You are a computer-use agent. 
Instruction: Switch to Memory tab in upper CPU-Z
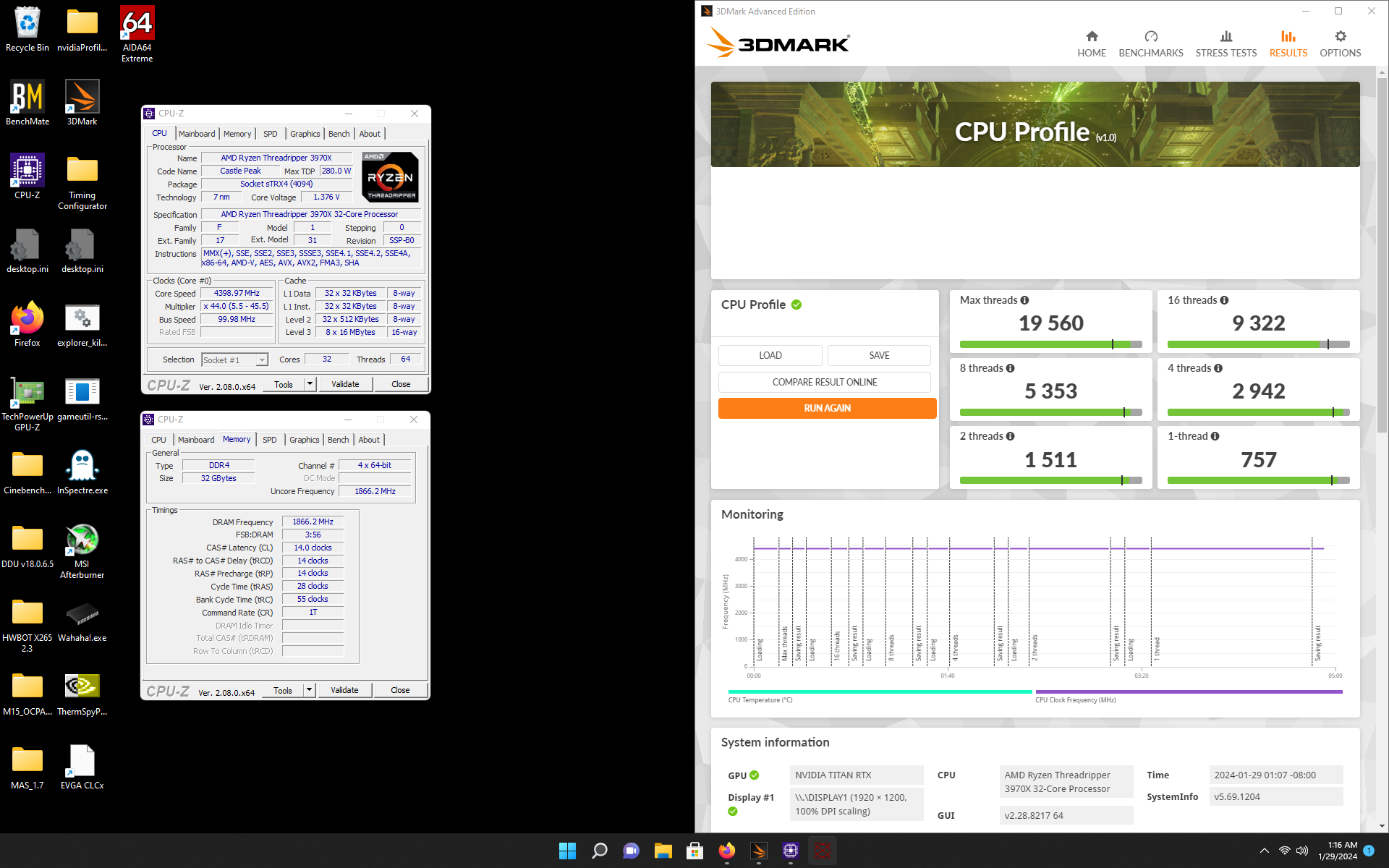click(x=237, y=134)
